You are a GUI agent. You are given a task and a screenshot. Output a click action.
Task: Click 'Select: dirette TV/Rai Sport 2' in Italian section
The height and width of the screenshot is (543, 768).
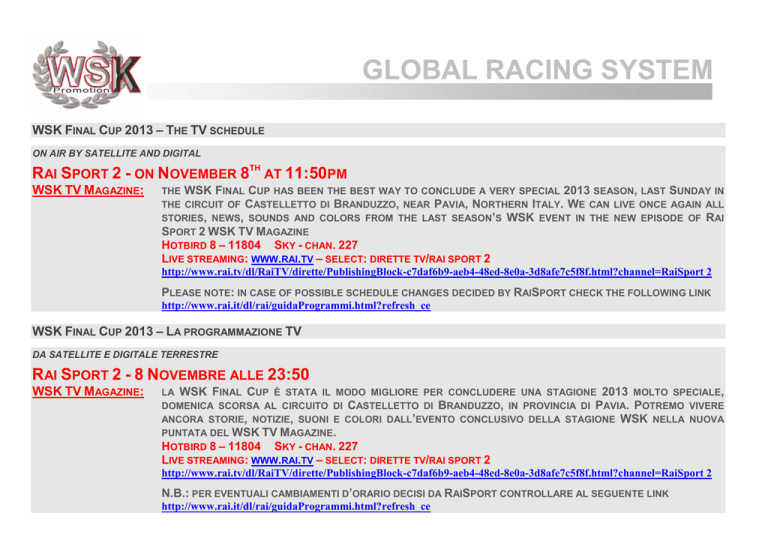(408, 460)
